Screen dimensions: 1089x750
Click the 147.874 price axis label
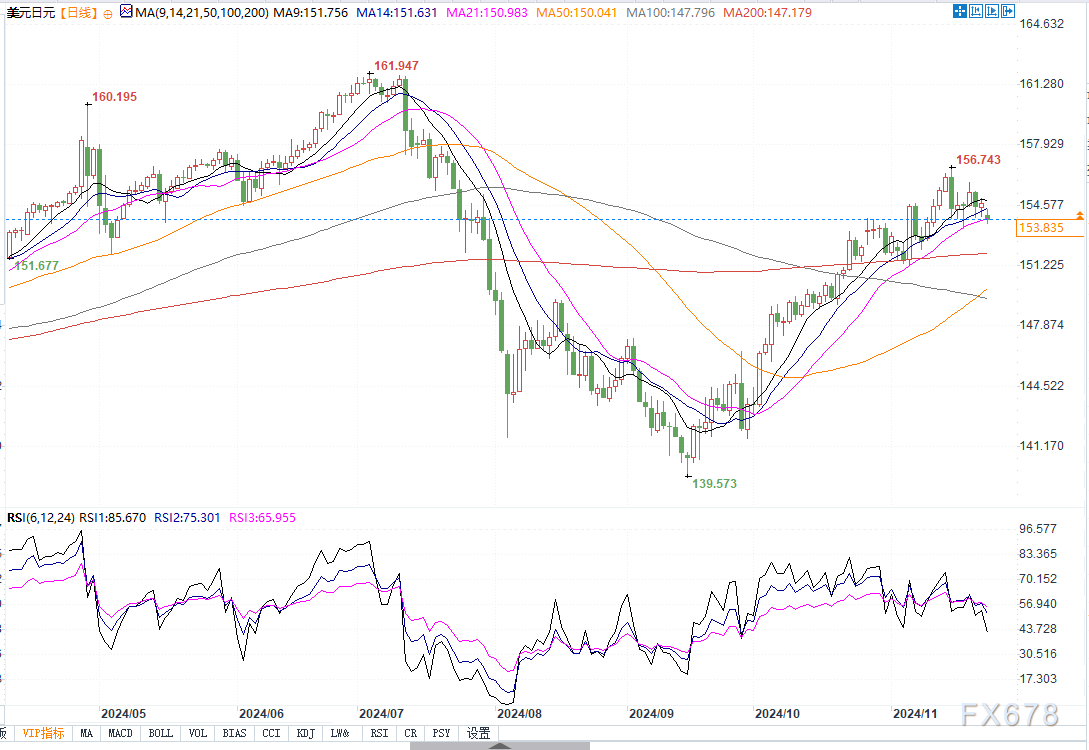1041,325
